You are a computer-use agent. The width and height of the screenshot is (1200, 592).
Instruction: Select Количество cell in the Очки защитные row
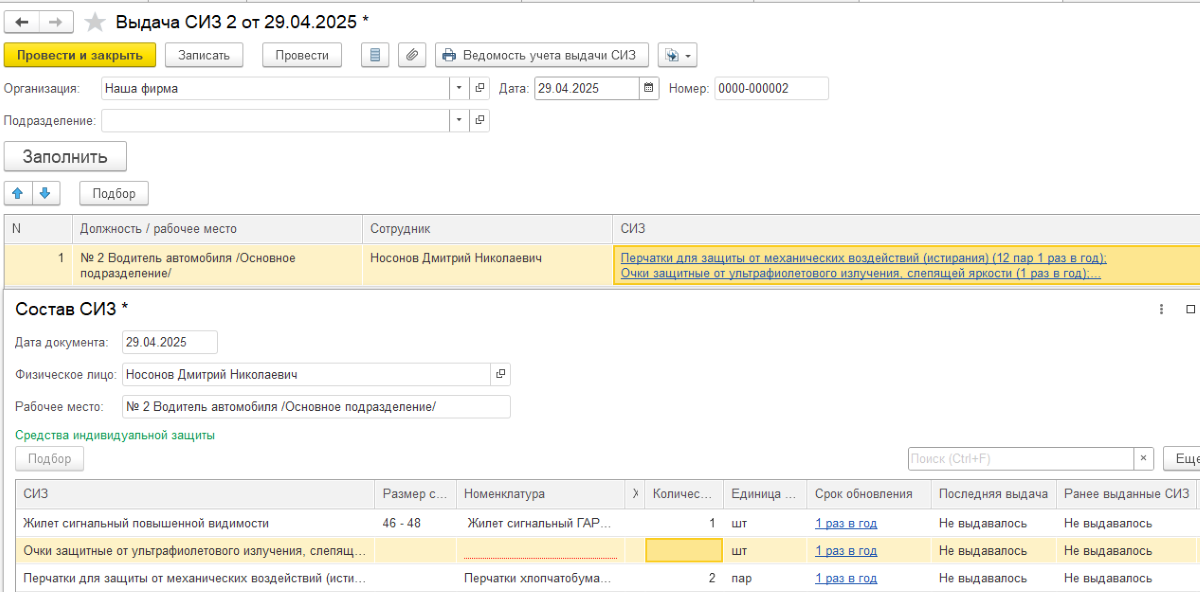(x=684, y=551)
